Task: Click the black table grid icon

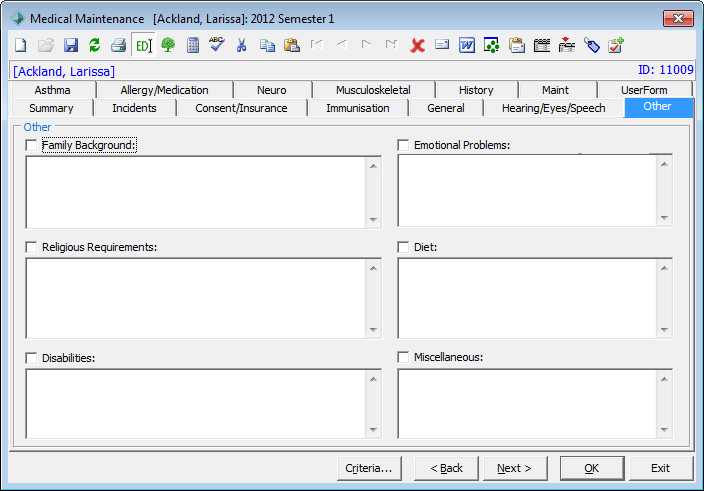Action: tap(542, 45)
